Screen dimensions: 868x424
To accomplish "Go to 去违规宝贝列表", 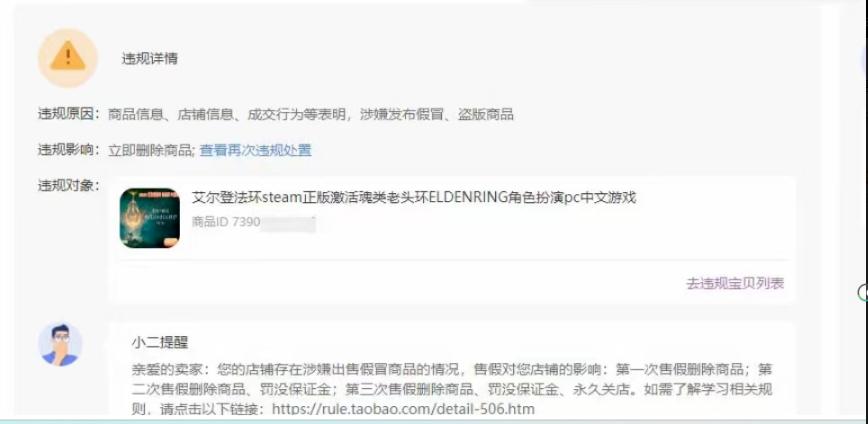I will pos(735,283).
